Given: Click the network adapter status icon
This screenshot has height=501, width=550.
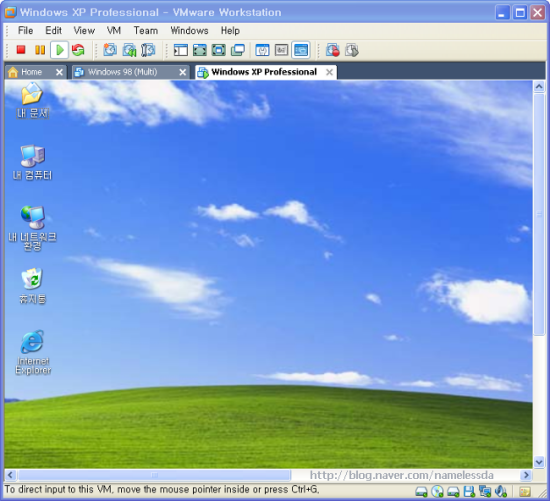Looking at the screenshot, I should point(485,492).
